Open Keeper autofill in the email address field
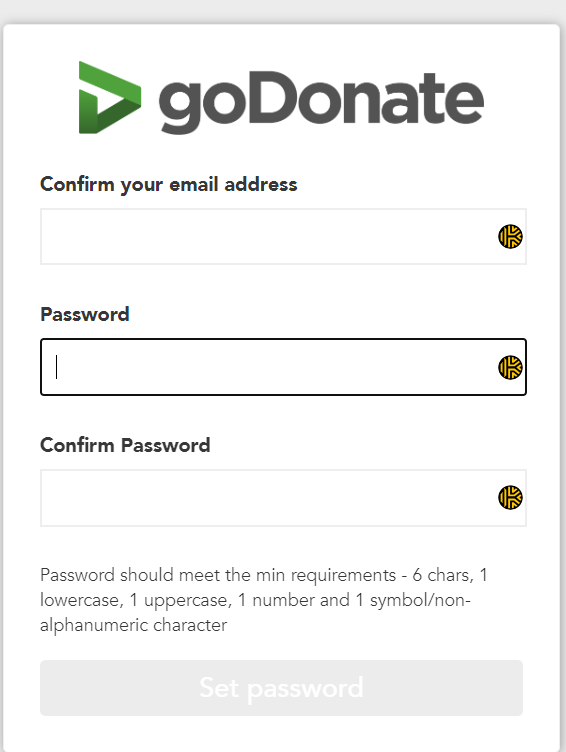This screenshot has height=752, width=566. pos(510,236)
